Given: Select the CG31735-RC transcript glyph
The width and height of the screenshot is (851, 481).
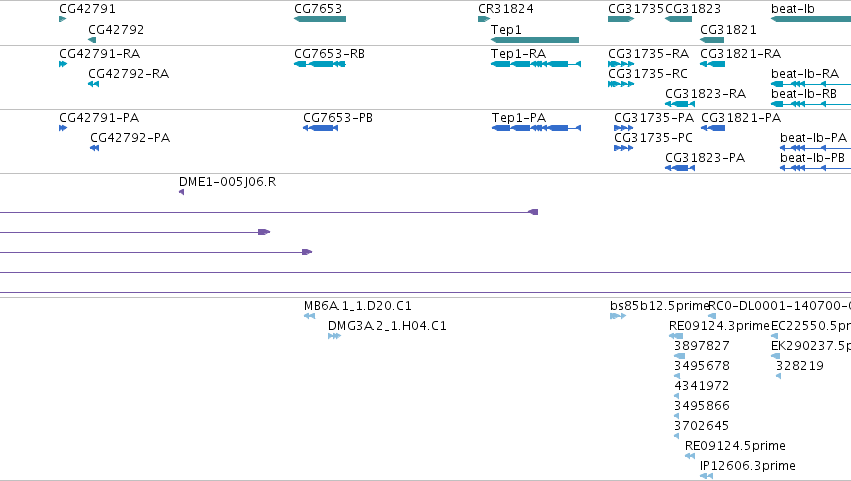Looking at the screenshot, I should (x=621, y=84).
